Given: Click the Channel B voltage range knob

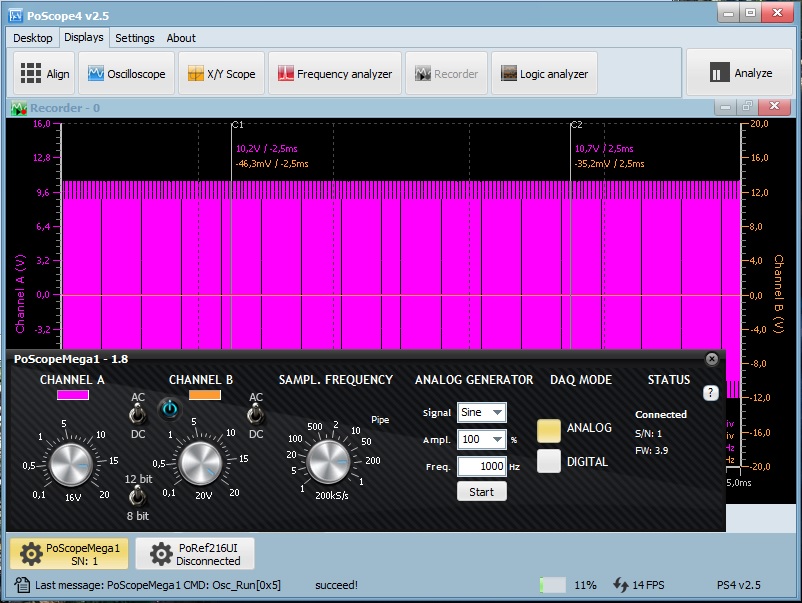Looking at the screenshot, I should click(x=200, y=463).
